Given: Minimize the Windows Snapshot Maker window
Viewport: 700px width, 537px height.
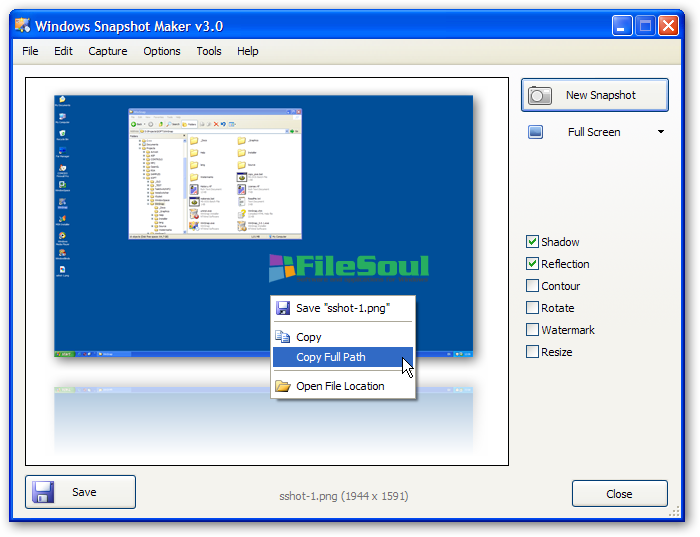Looking at the screenshot, I should 621,26.
